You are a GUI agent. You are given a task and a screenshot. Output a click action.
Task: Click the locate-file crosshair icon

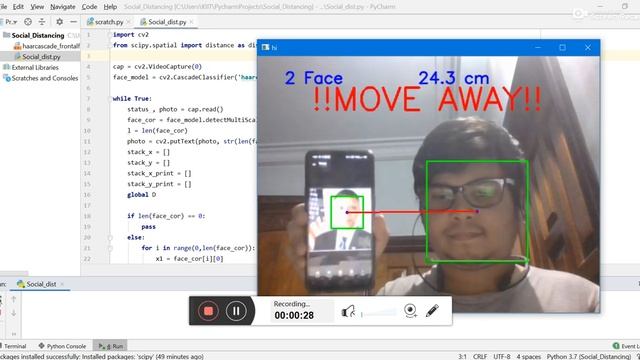(28, 22)
